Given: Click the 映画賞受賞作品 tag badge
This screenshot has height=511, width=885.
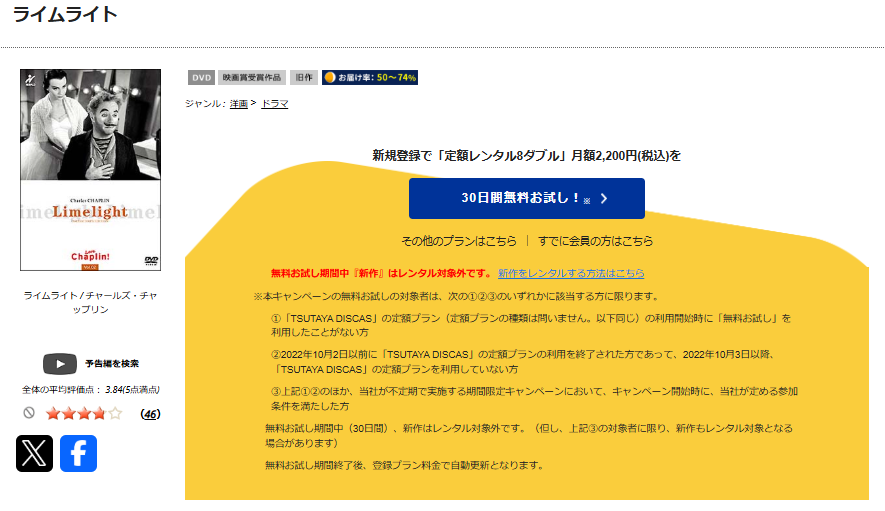Looking at the screenshot, I should (252, 77).
